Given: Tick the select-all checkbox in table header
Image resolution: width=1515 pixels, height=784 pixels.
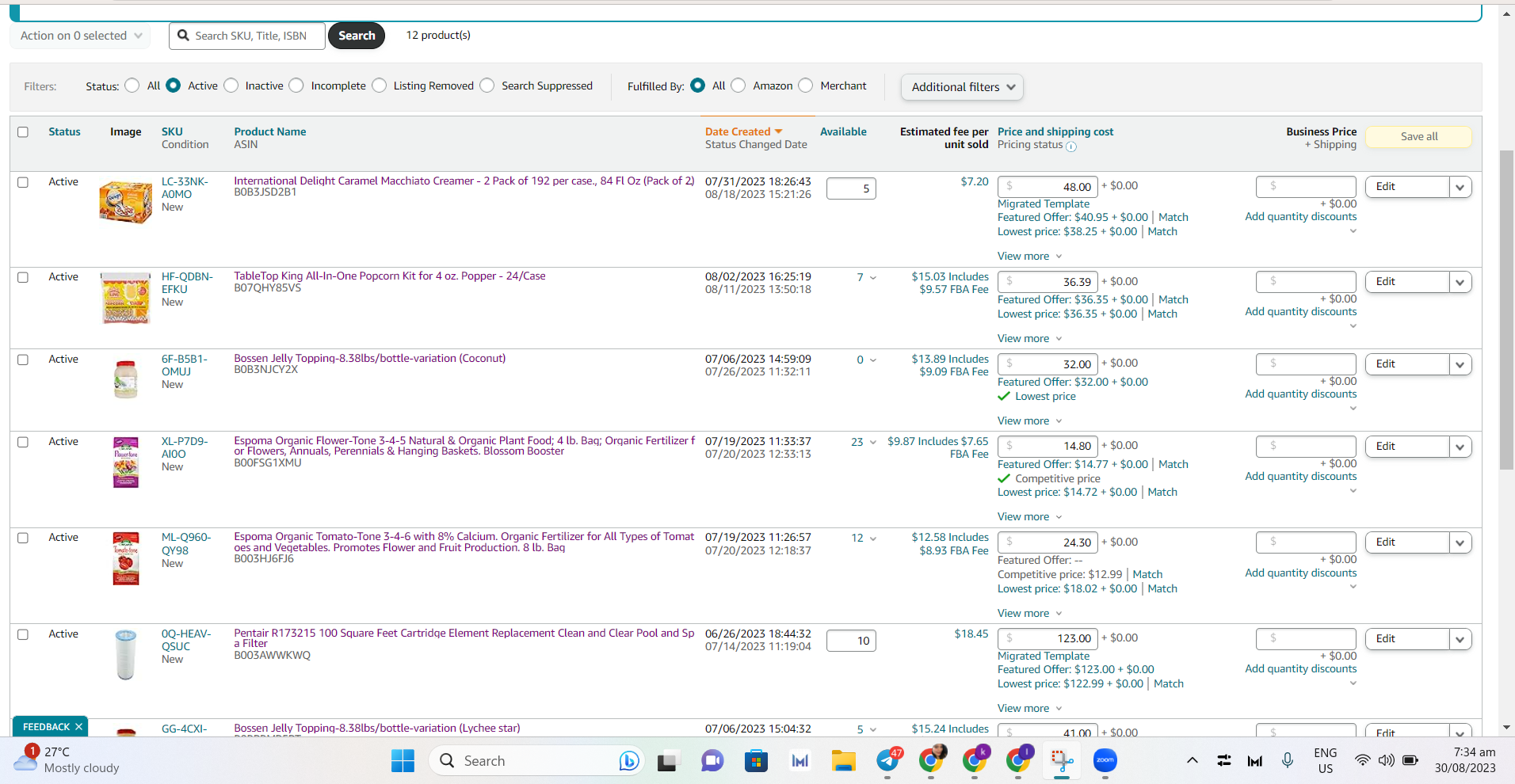Looking at the screenshot, I should click(23, 132).
